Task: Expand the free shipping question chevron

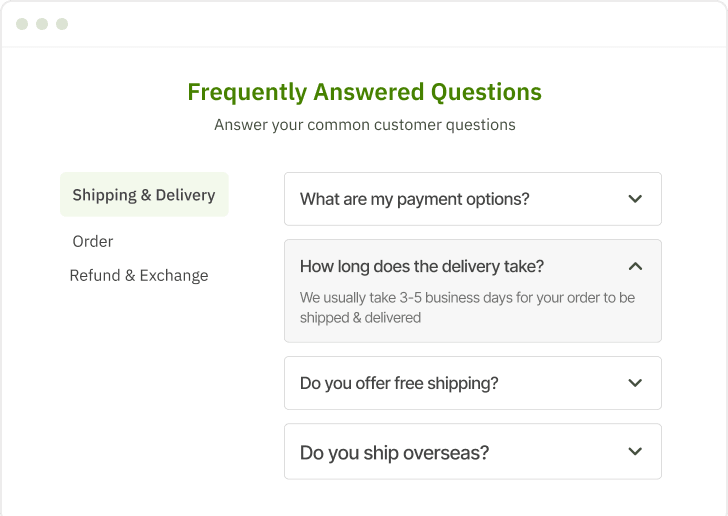Action: (635, 383)
